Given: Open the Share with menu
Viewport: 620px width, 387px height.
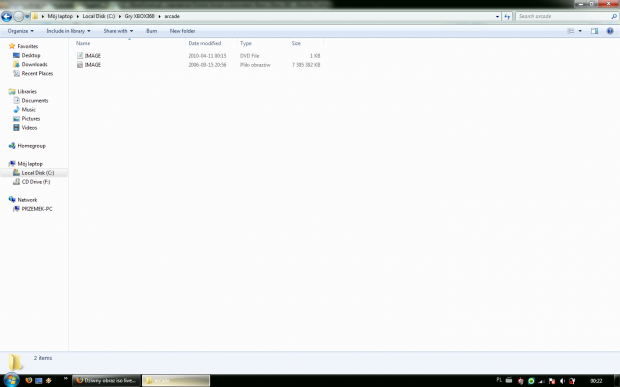Looking at the screenshot, I should tap(118, 31).
